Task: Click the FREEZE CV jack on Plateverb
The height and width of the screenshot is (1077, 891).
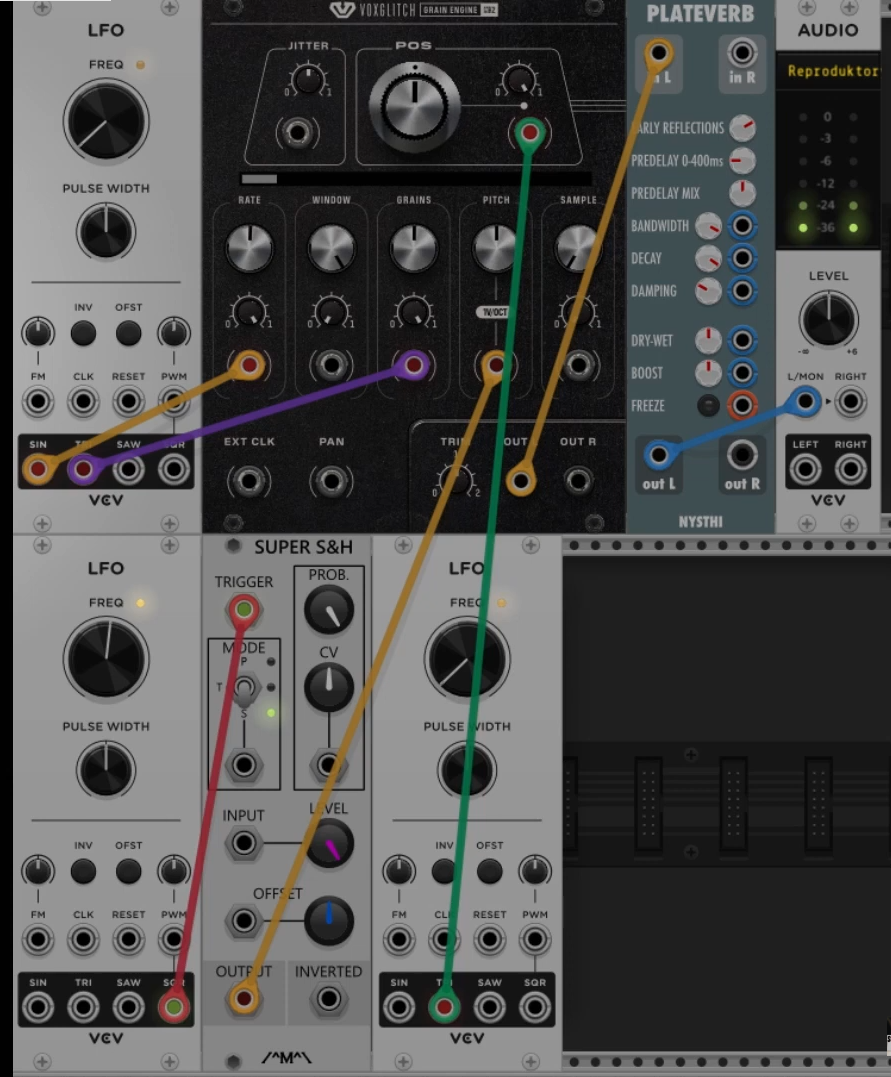Action: pos(742,405)
